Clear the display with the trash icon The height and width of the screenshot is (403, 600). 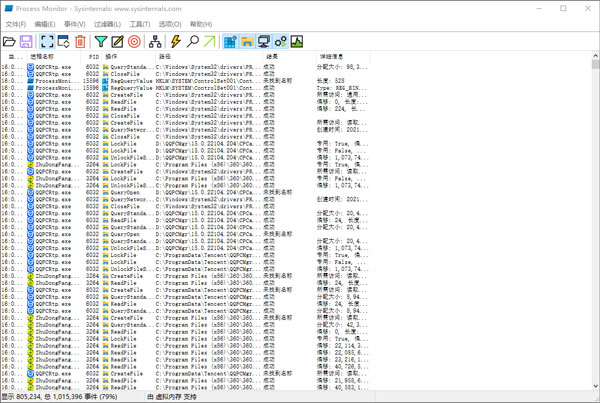[x=80, y=41]
